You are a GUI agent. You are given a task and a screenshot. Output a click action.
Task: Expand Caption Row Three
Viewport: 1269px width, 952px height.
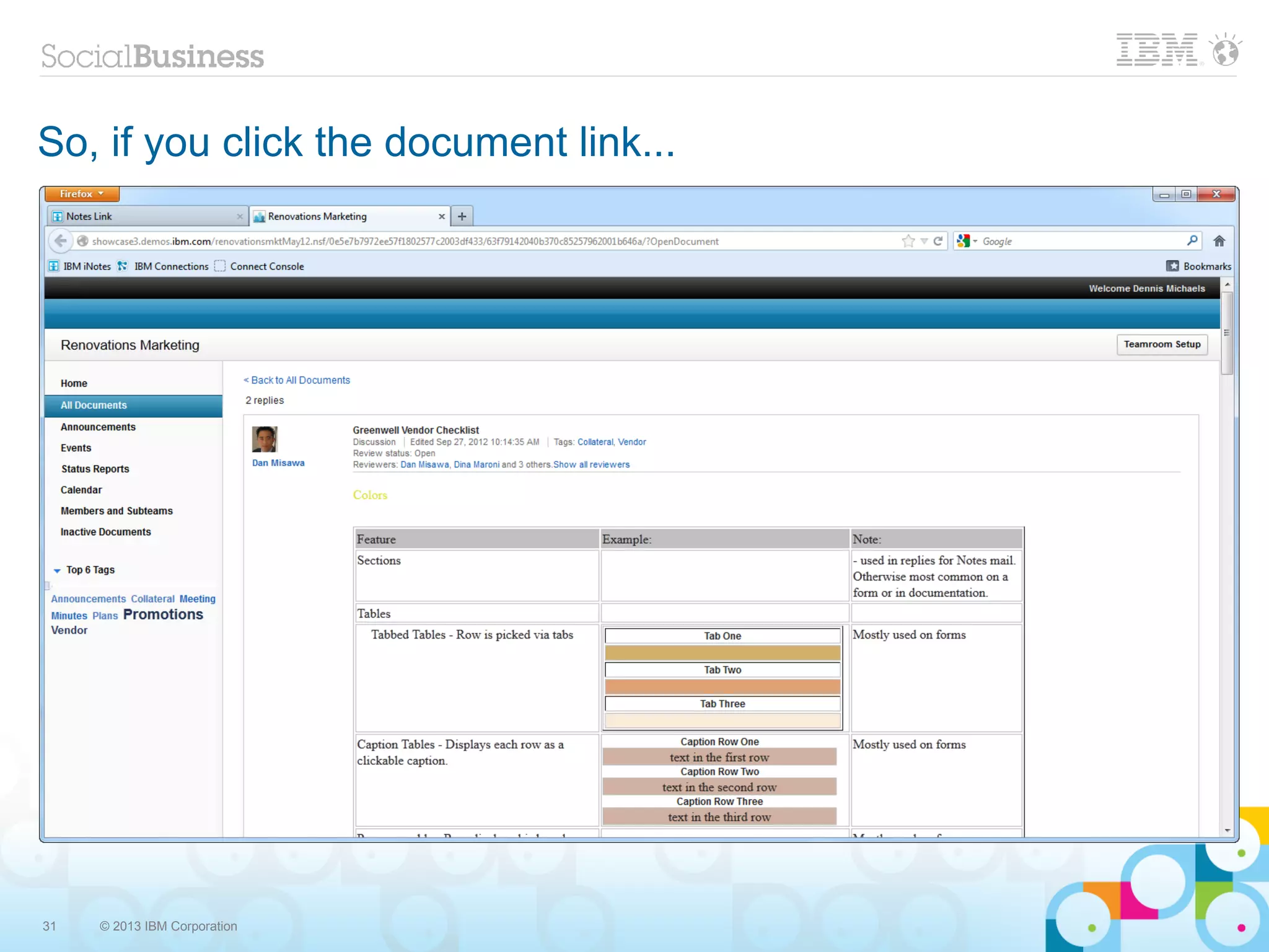point(719,801)
